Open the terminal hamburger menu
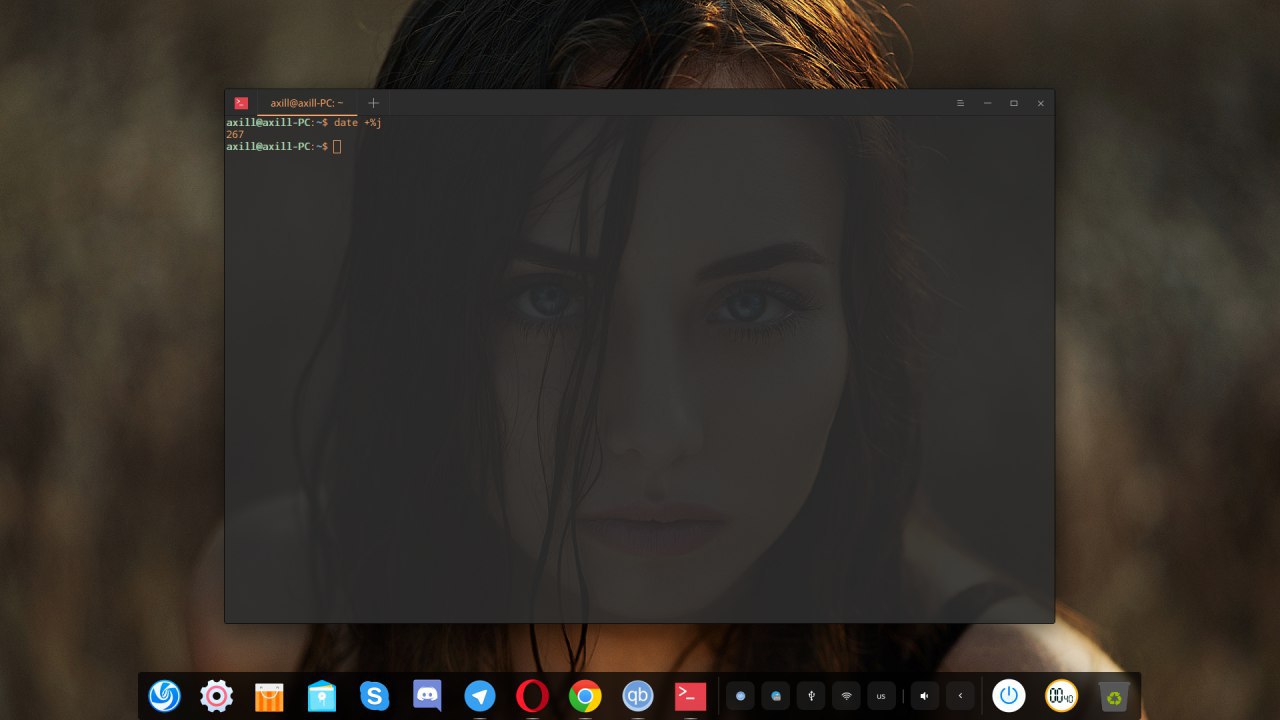The image size is (1280, 720). click(960, 103)
